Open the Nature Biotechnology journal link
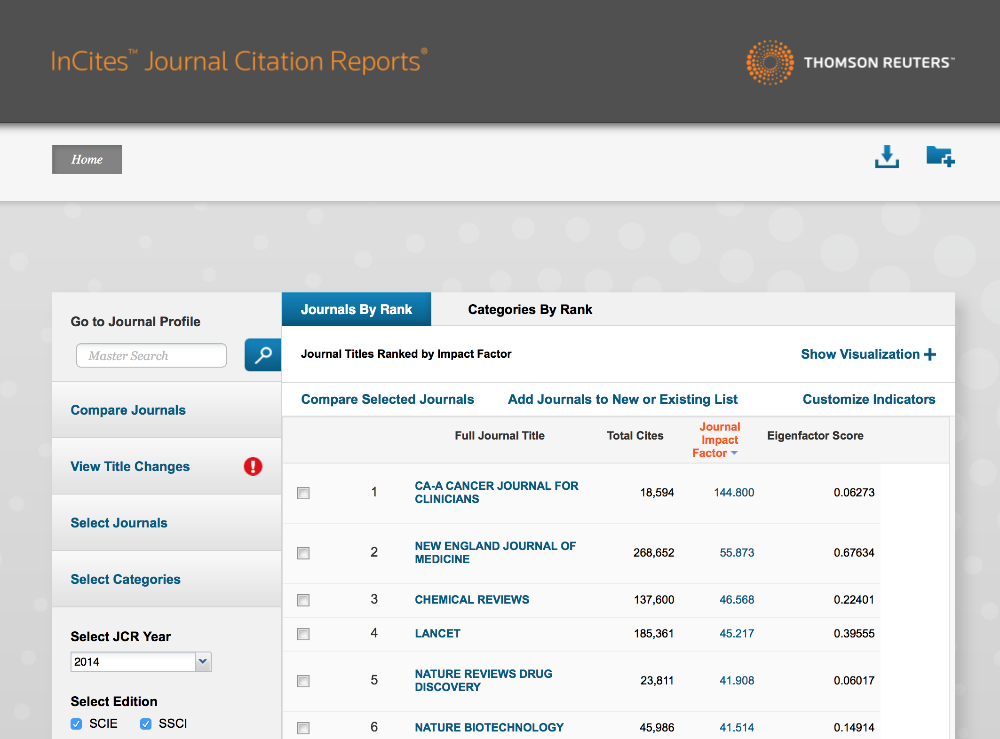The width and height of the screenshot is (1000, 739). 489,728
